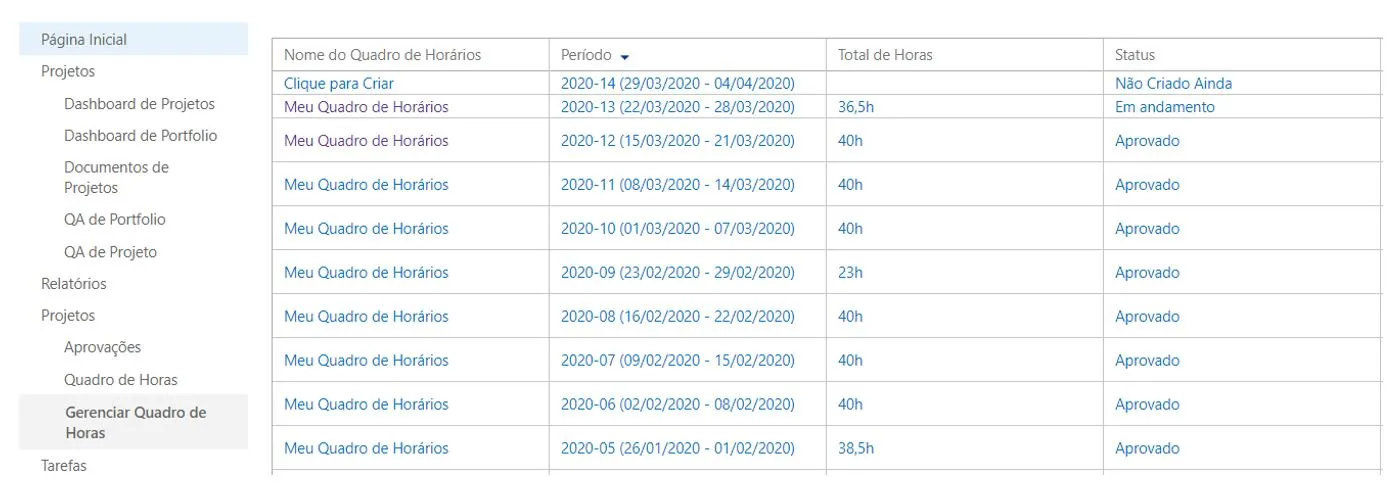Go to Dashboard de Portfolio
1388x488 pixels.
tap(140, 136)
